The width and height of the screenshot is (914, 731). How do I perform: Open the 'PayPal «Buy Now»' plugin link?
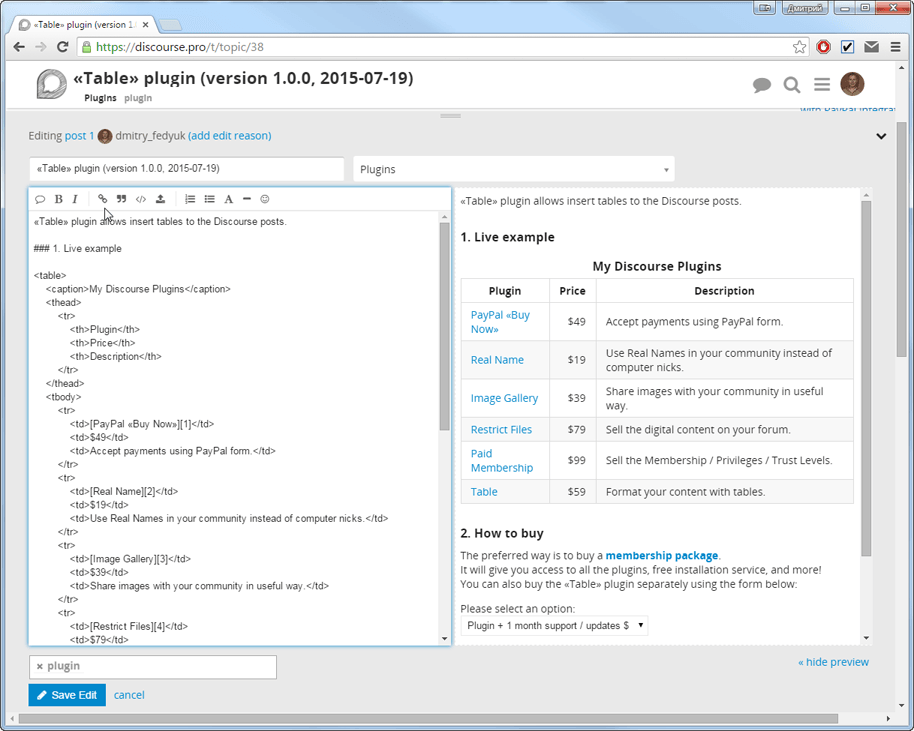pyautogui.click(x=500, y=322)
